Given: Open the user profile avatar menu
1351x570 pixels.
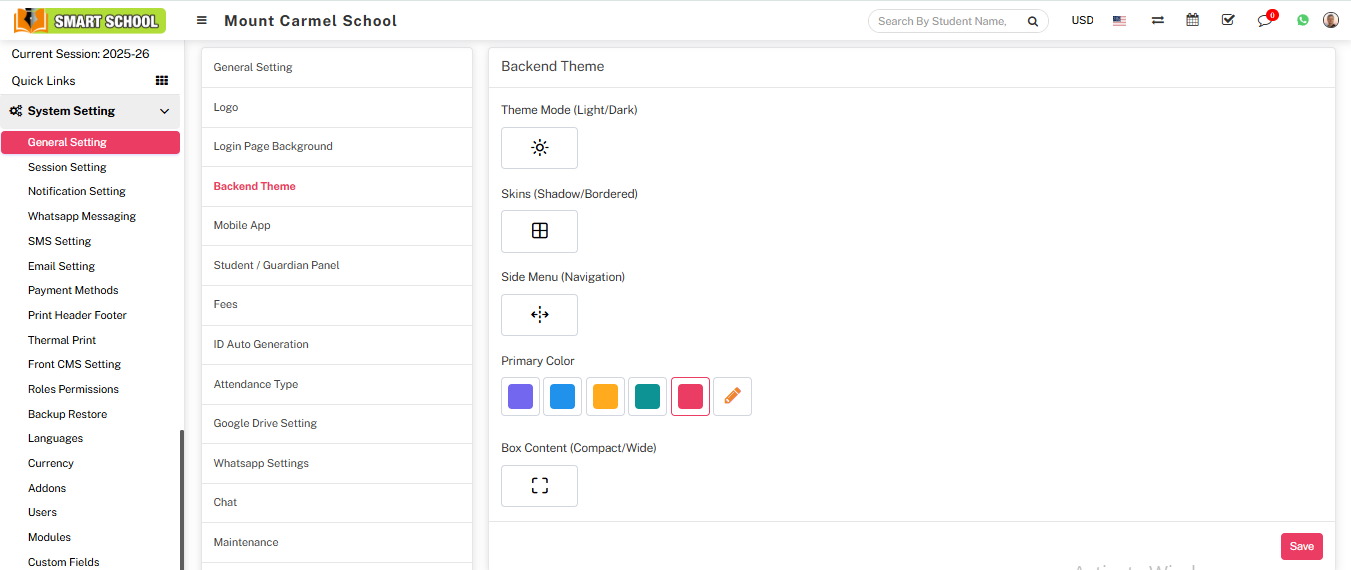Looking at the screenshot, I should pyautogui.click(x=1330, y=20).
